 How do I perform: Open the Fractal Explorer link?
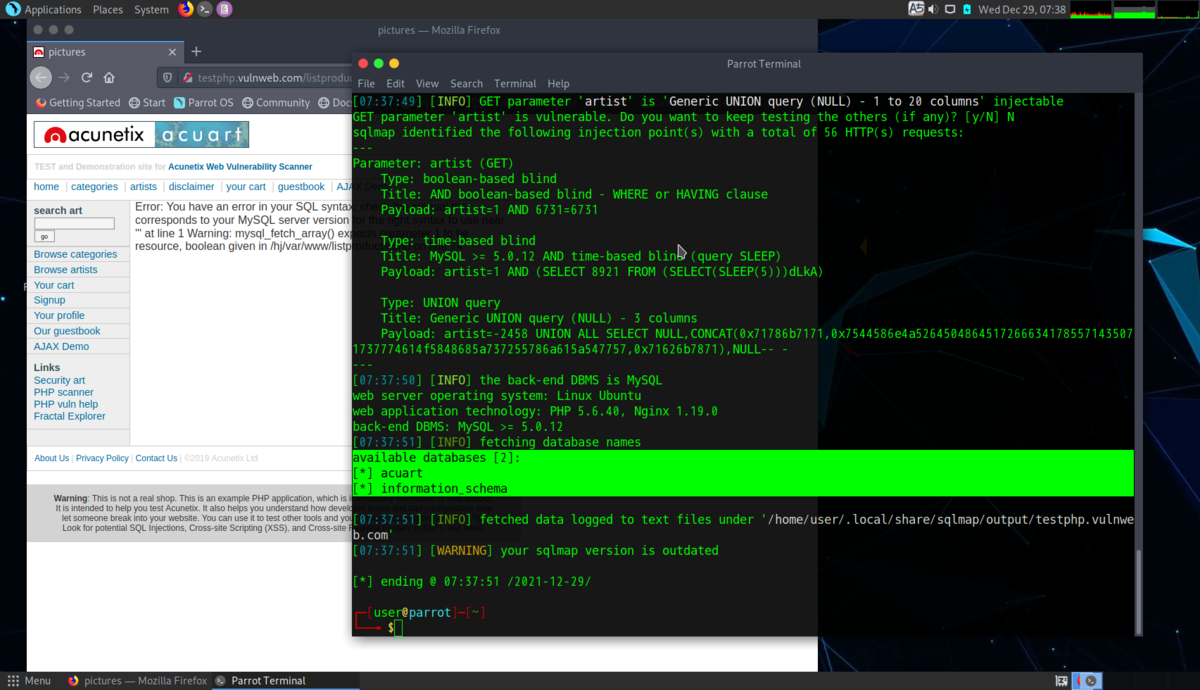(x=69, y=417)
